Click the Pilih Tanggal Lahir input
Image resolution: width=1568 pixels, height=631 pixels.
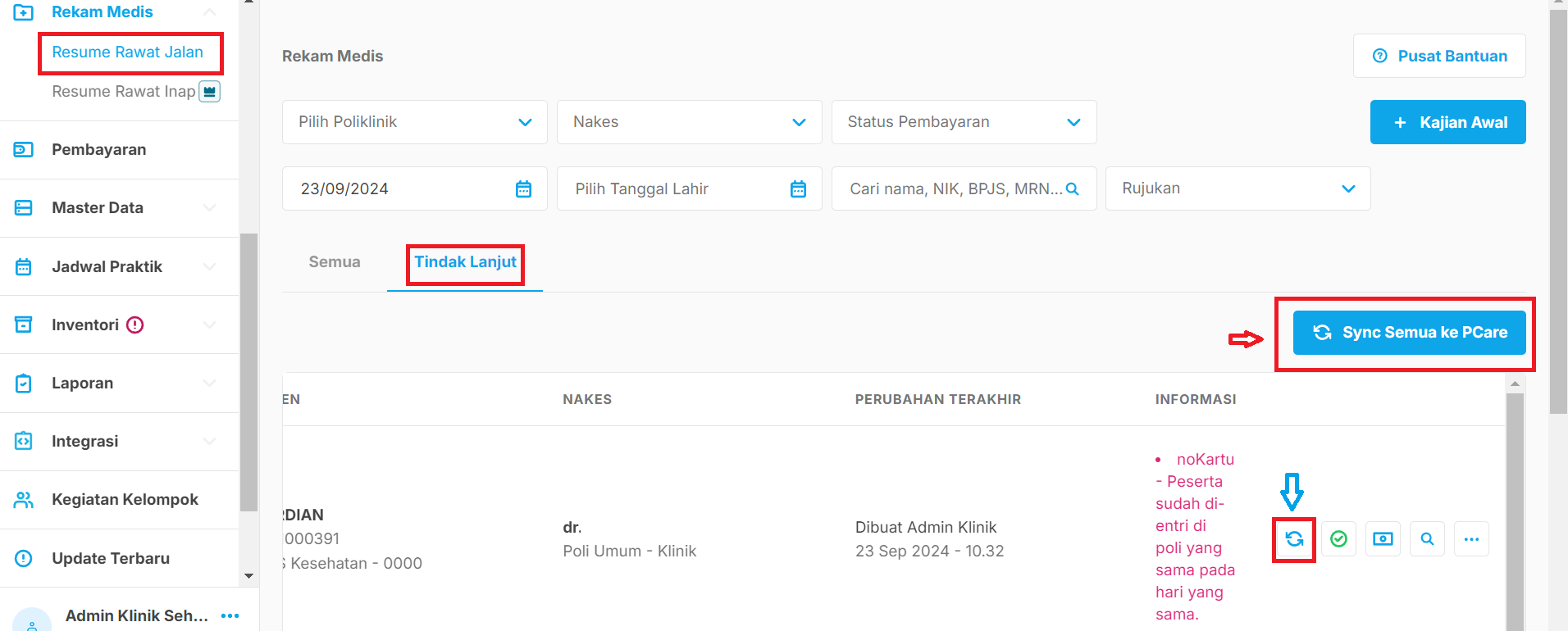point(690,188)
